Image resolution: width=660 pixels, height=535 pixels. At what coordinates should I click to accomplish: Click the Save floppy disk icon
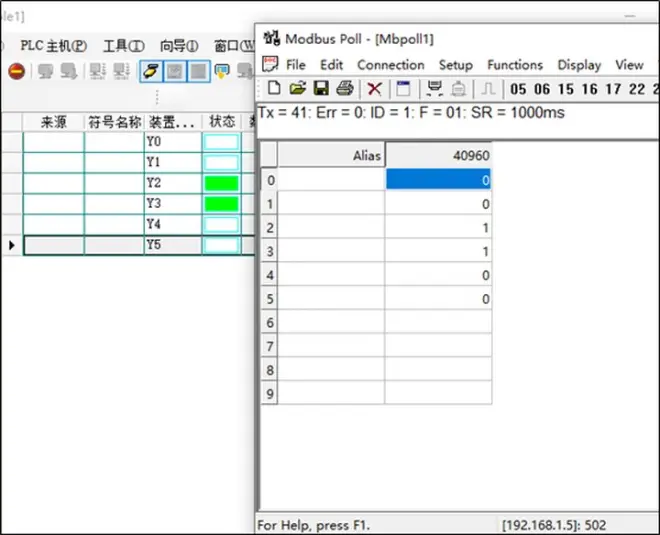pos(321,88)
